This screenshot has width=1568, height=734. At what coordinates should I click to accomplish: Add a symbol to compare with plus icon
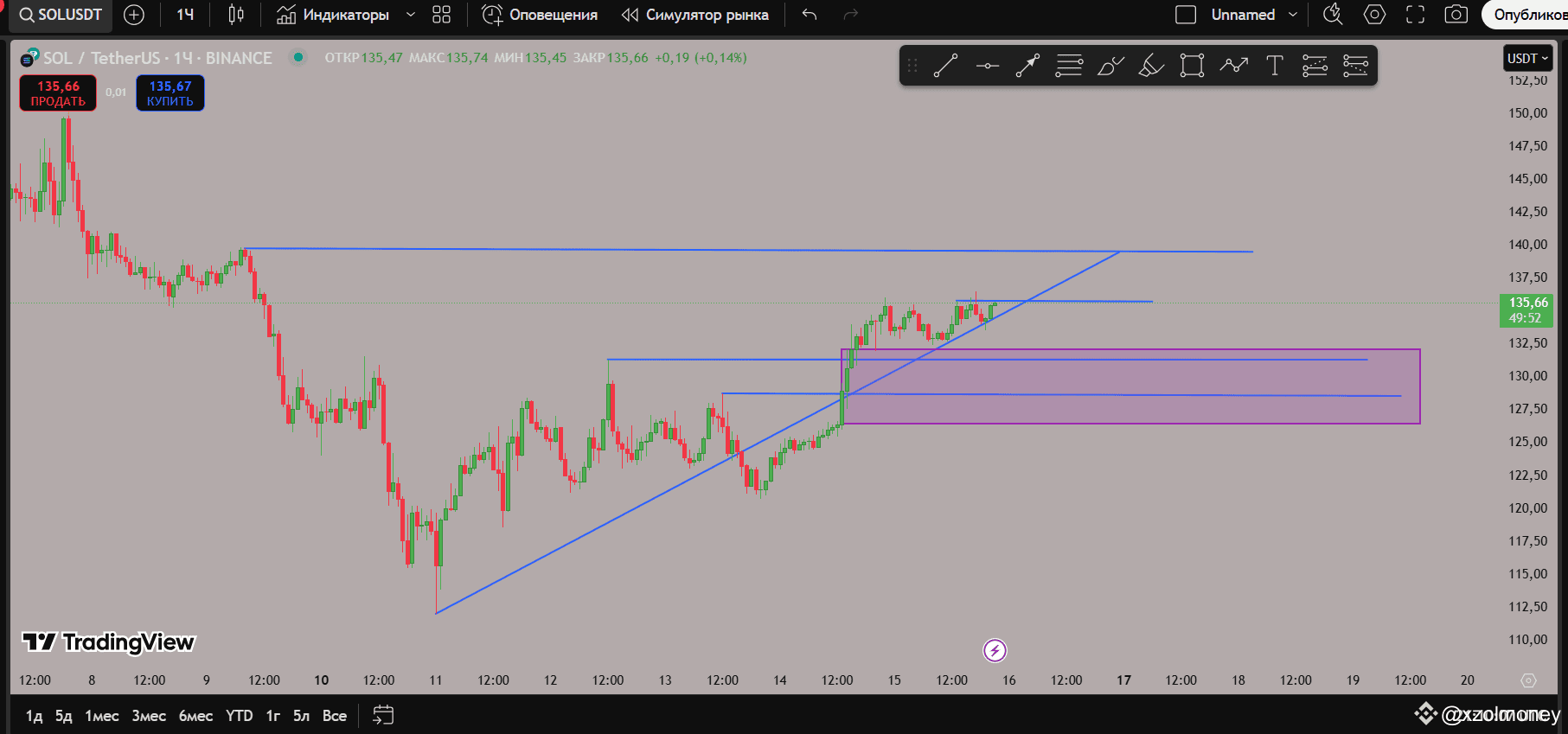point(134,15)
